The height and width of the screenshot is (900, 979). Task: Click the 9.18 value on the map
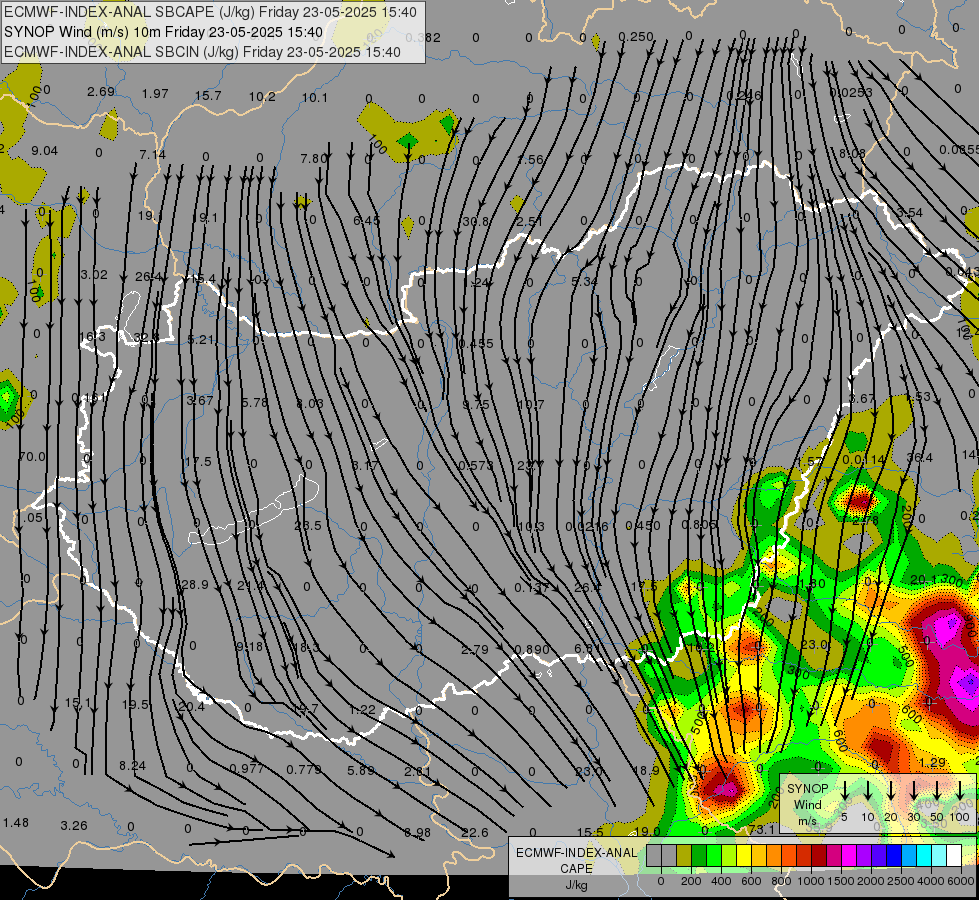click(250, 646)
